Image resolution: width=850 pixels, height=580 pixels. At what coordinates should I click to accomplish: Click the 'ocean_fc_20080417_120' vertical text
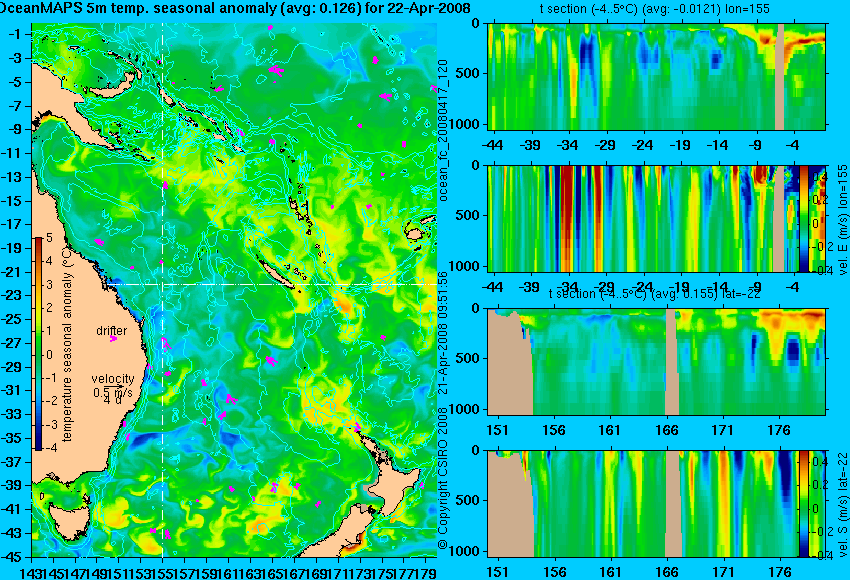[x=443, y=131]
